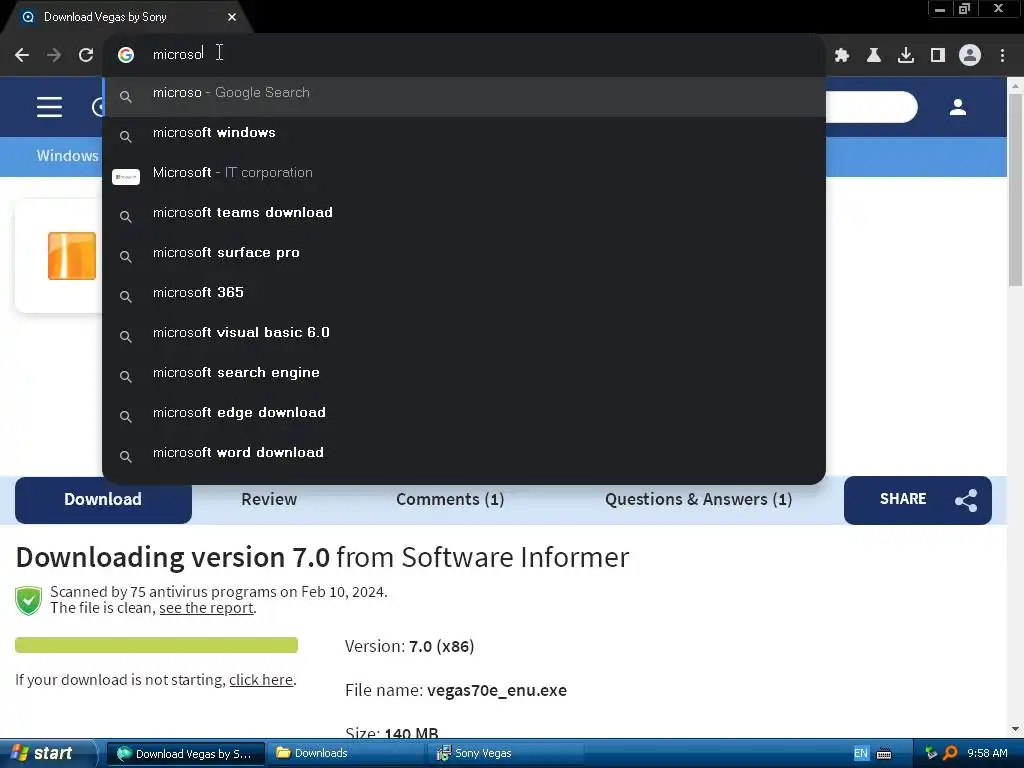The height and width of the screenshot is (768, 1024).
Task: Open the see the report link
Action: pyautogui.click(x=206, y=608)
